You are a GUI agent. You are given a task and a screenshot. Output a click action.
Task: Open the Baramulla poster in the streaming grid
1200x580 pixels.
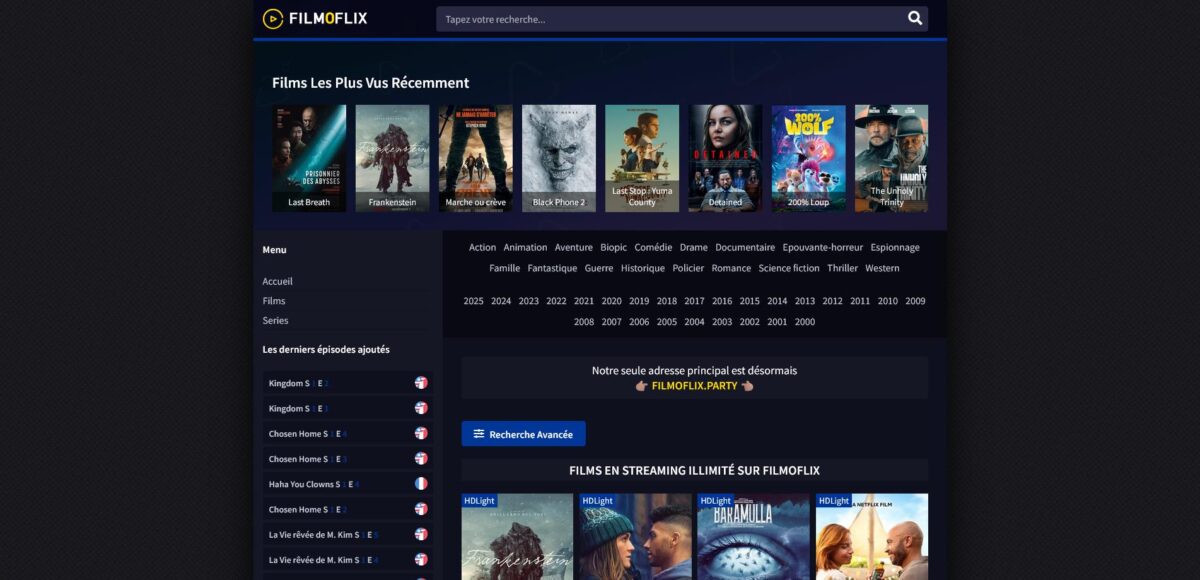pyautogui.click(x=753, y=536)
